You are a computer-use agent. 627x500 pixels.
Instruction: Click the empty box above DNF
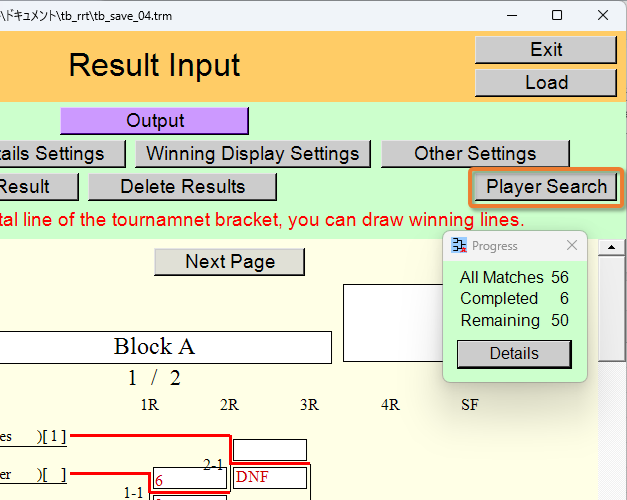coord(270,450)
